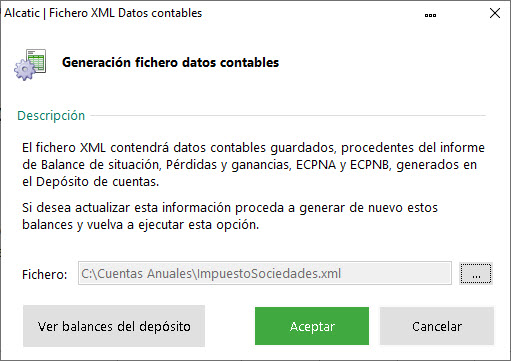The width and height of the screenshot is (511, 361).
Task: Close the Fichero XML Datos contables dialog
Action: coord(495,13)
